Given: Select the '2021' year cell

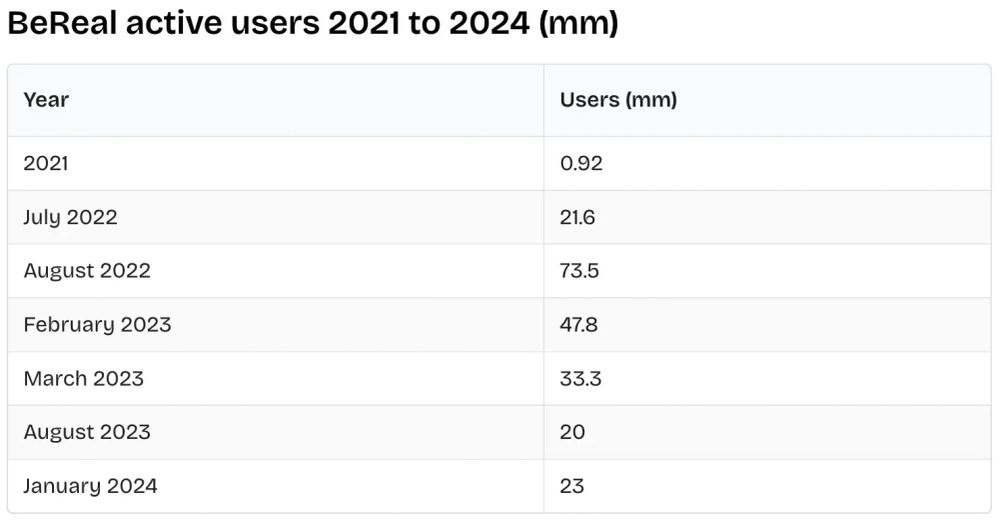Looking at the screenshot, I should 46,163.
